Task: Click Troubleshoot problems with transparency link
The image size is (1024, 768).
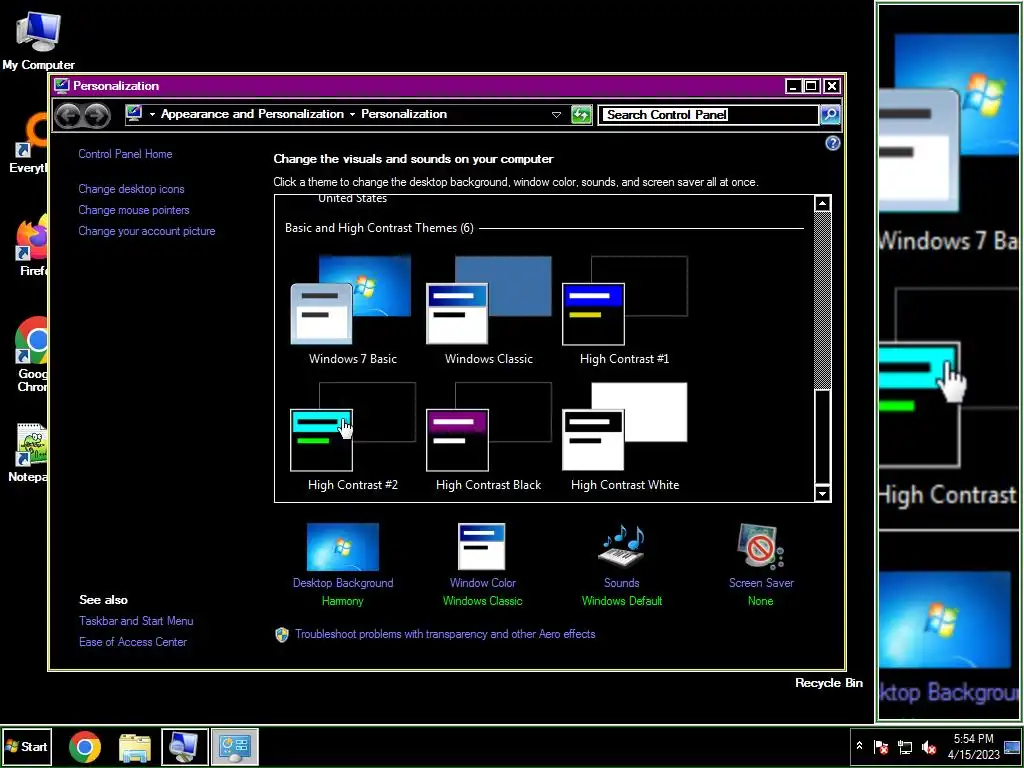Action: point(445,634)
